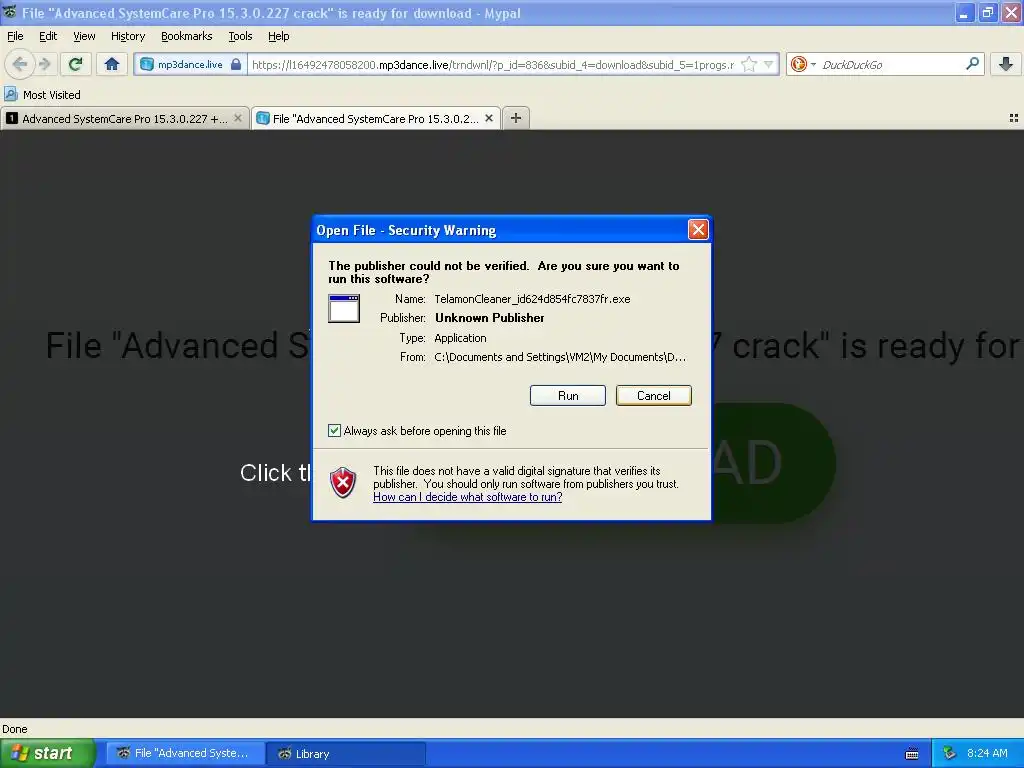Open the URL history dropdown arrow
Image resolution: width=1024 pixels, height=768 pixels.
click(x=769, y=64)
